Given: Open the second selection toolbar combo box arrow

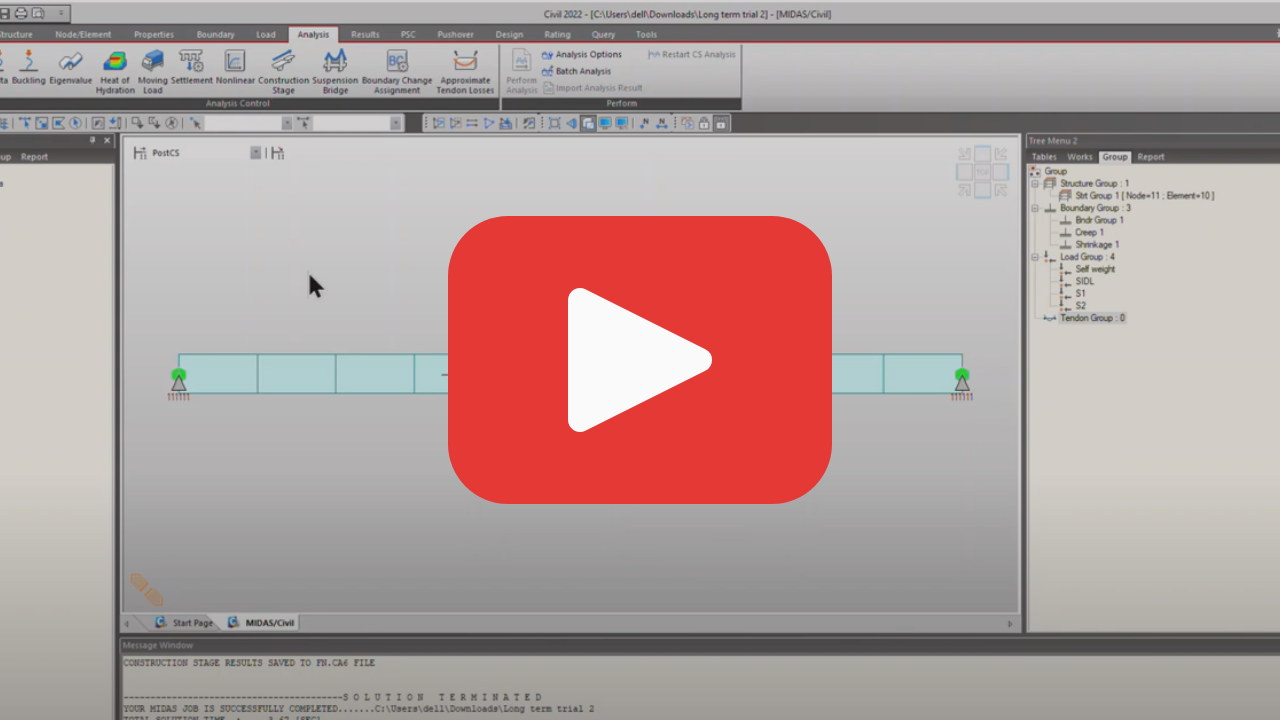Looking at the screenshot, I should point(396,123).
